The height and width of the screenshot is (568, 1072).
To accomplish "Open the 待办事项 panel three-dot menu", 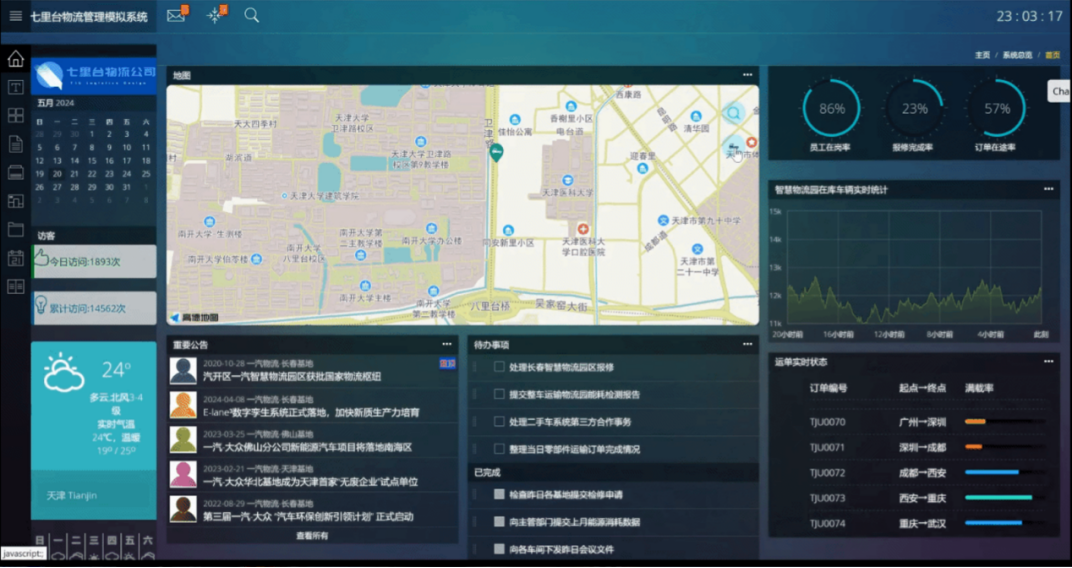I will [x=747, y=344].
